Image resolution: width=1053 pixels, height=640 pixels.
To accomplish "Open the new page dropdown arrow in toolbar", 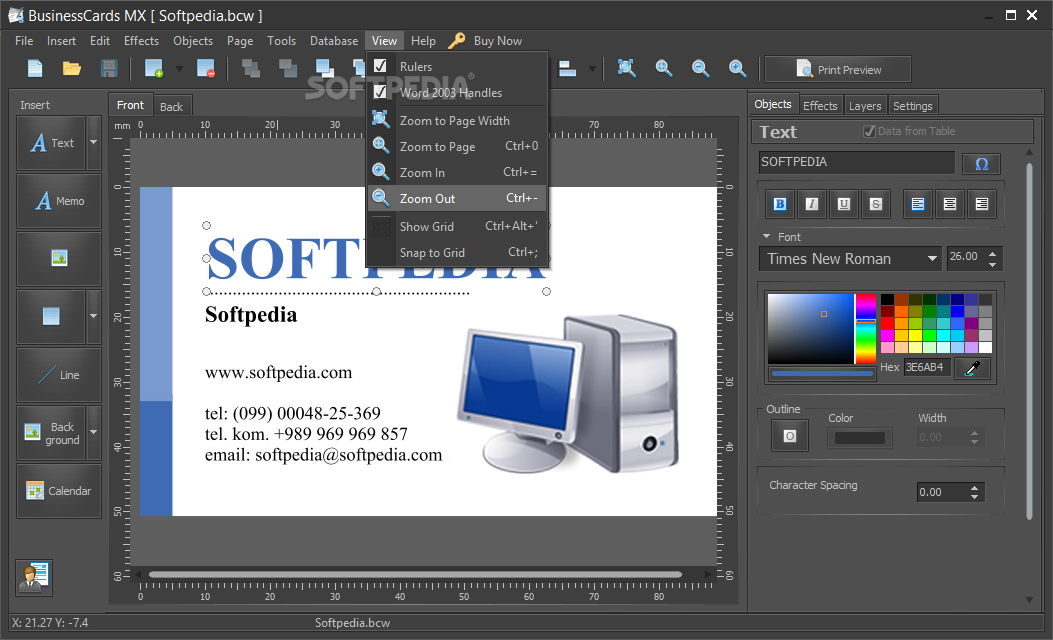I will coord(179,68).
